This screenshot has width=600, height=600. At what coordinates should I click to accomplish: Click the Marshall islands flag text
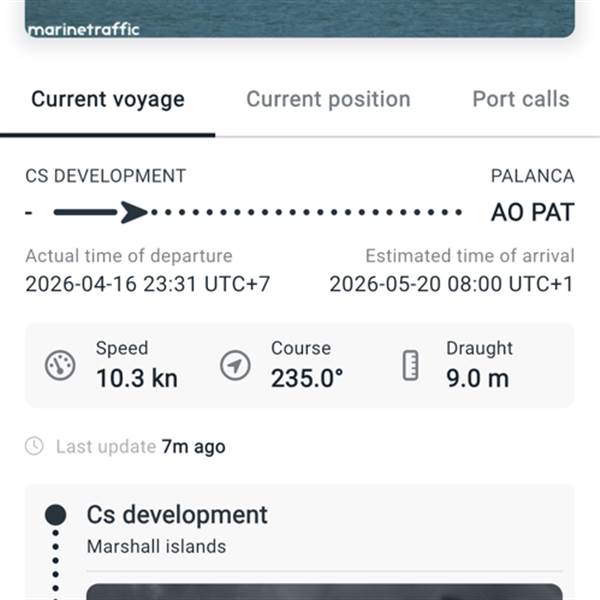pyautogui.click(x=156, y=547)
